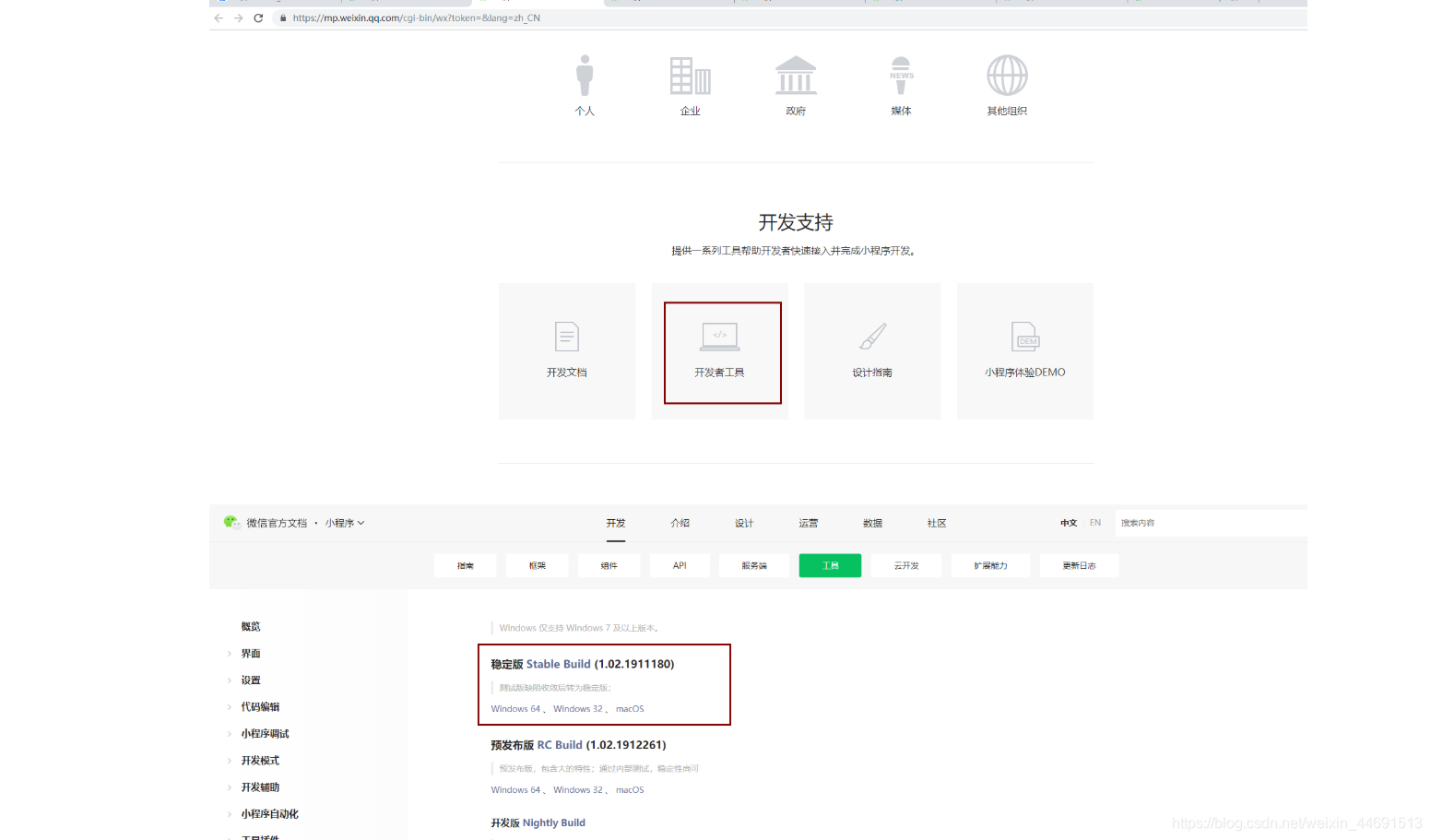Image resolution: width=1431 pixels, height=840 pixels.
Task: Switch language to 中文
Action: [x=1069, y=523]
